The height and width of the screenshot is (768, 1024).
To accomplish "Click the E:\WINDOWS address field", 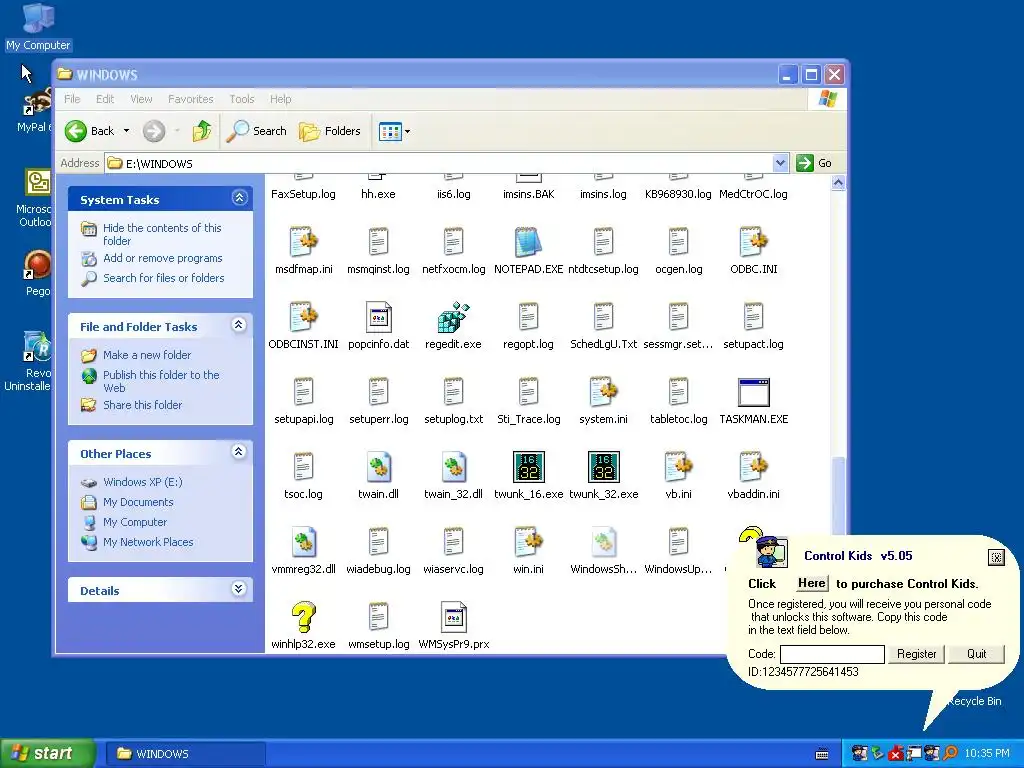I will click(439, 163).
